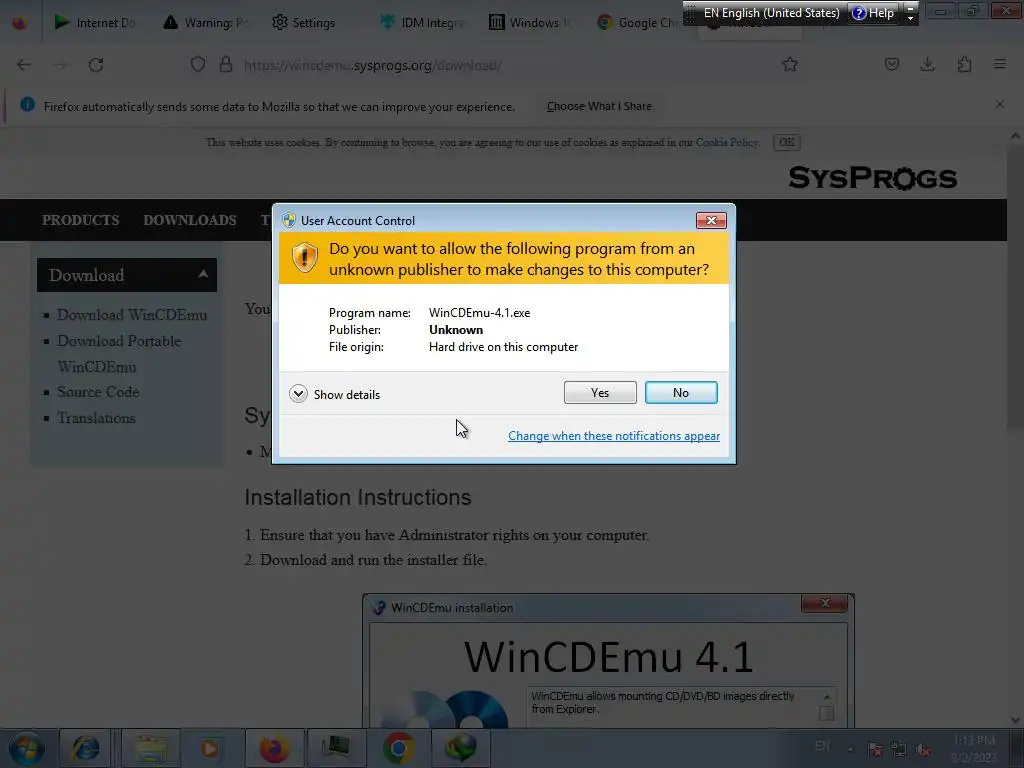The image size is (1024, 768).
Task: Open Save to Pocket icon
Action: (x=891, y=65)
